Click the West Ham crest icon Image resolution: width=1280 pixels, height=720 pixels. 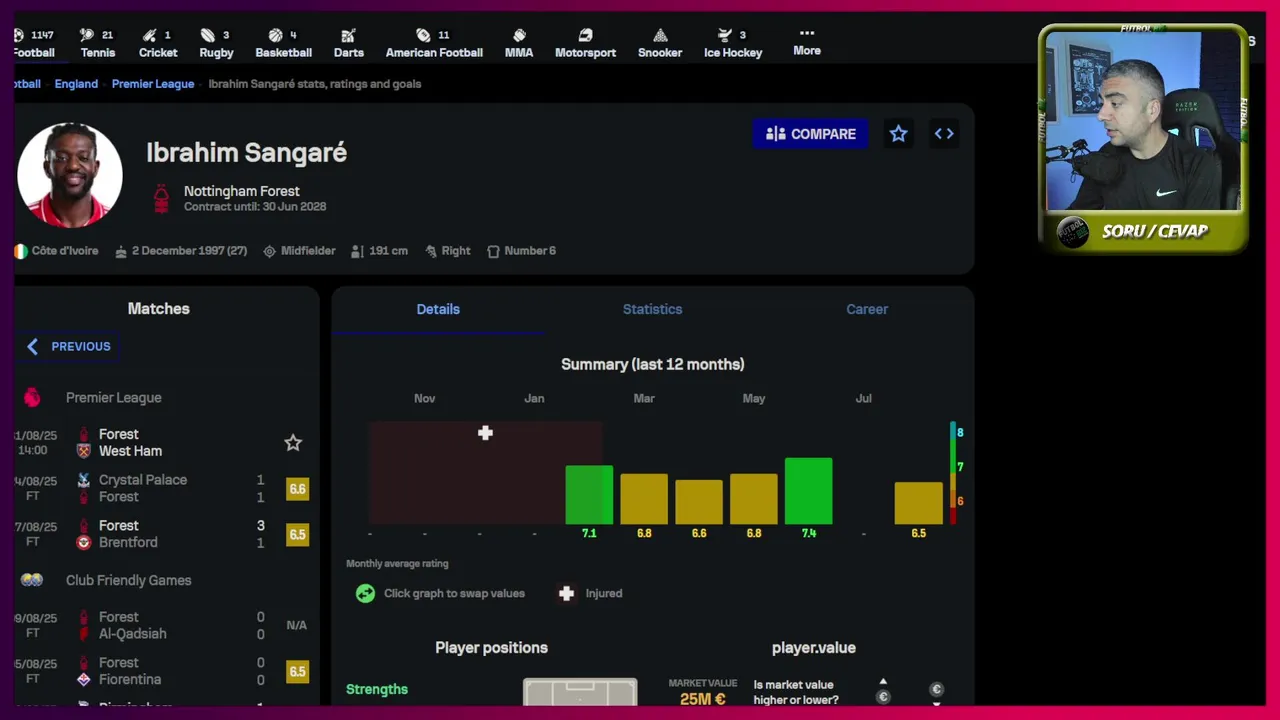click(84, 451)
